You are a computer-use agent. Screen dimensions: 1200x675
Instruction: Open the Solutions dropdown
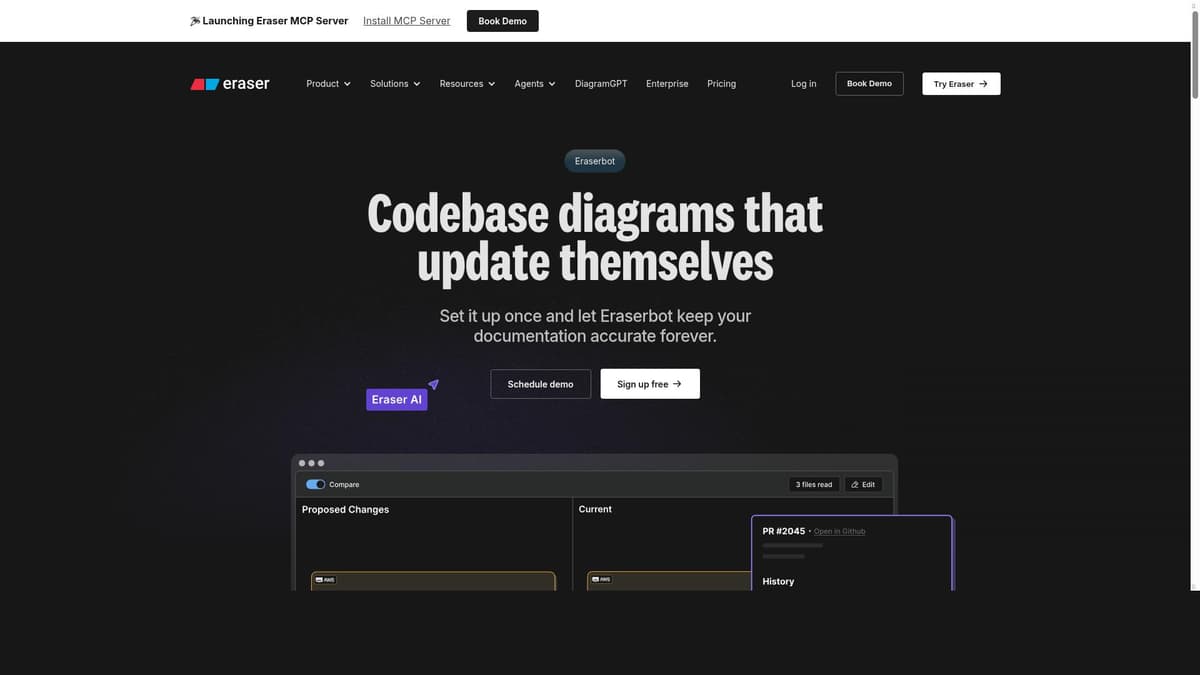coord(394,84)
